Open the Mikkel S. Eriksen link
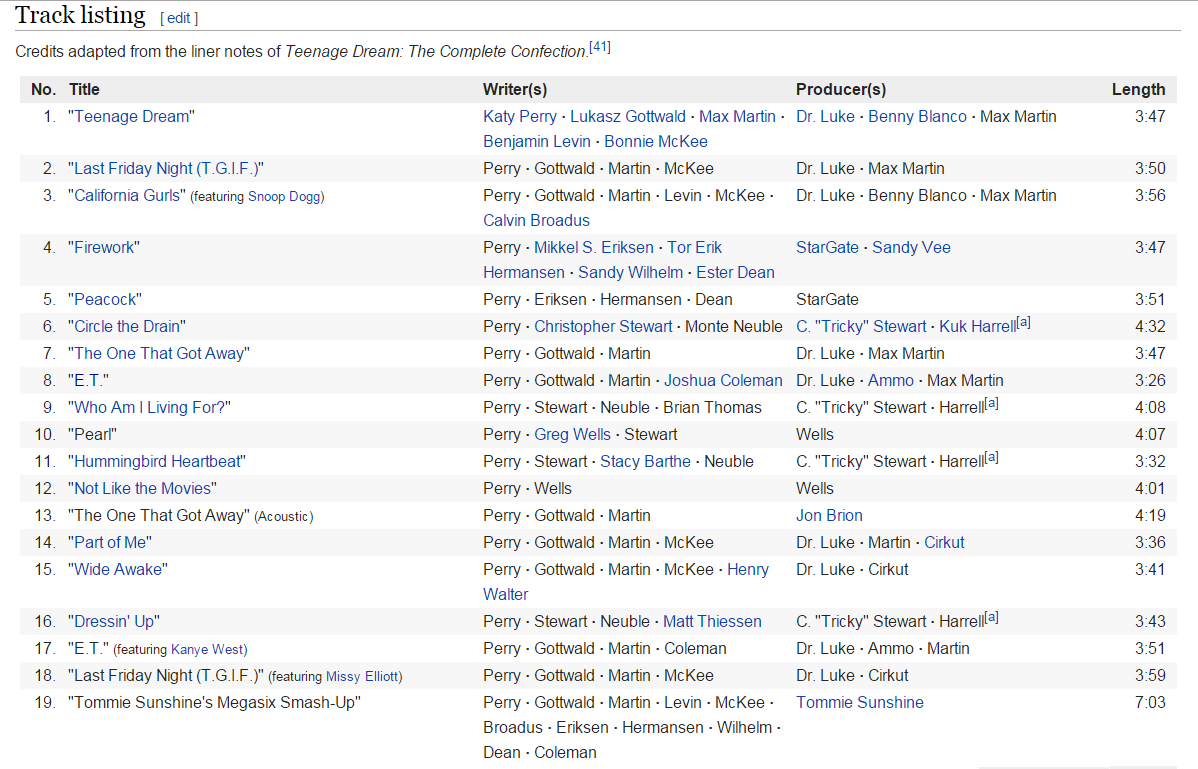 tap(594, 247)
